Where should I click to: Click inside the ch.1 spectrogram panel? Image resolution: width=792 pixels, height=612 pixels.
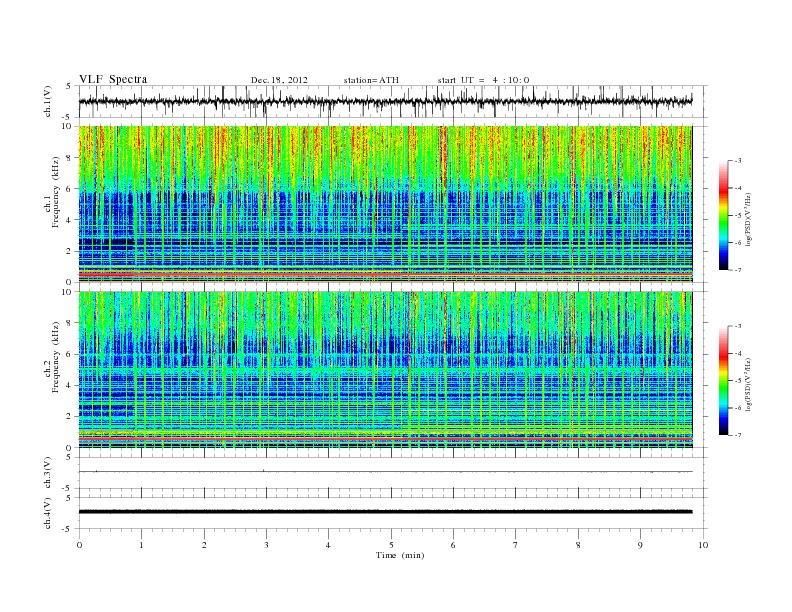click(x=385, y=204)
